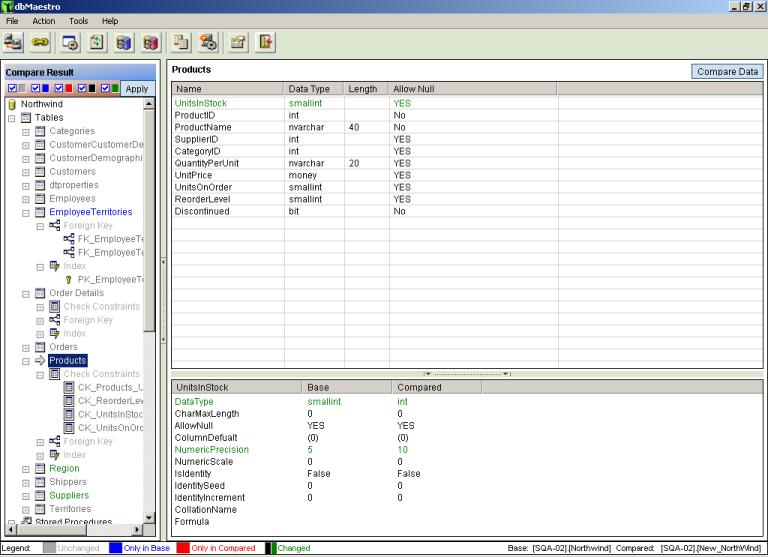Click the tree horizontal scroll right arrow

(x=137, y=529)
